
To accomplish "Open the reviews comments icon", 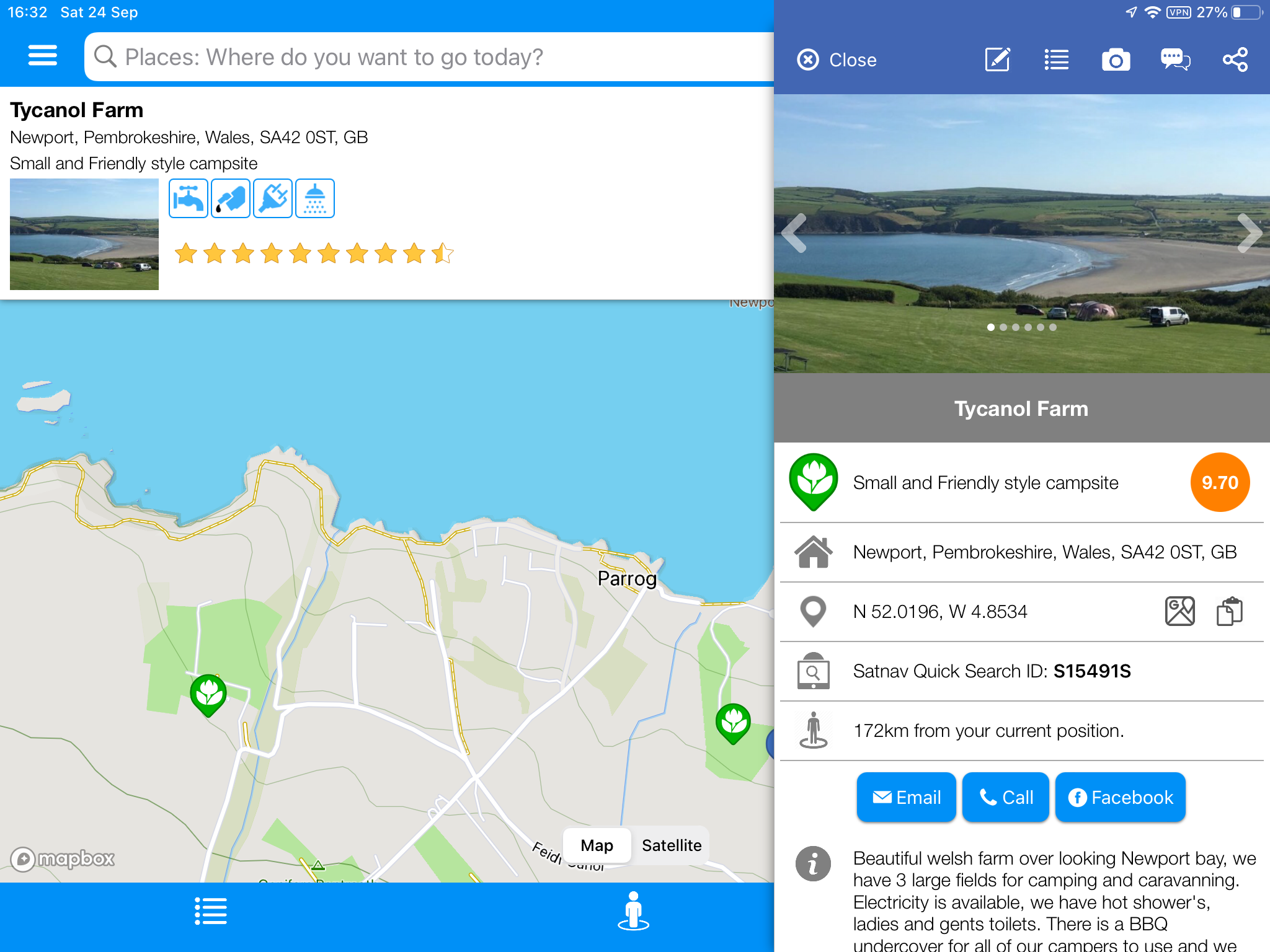I will [x=1175, y=60].
